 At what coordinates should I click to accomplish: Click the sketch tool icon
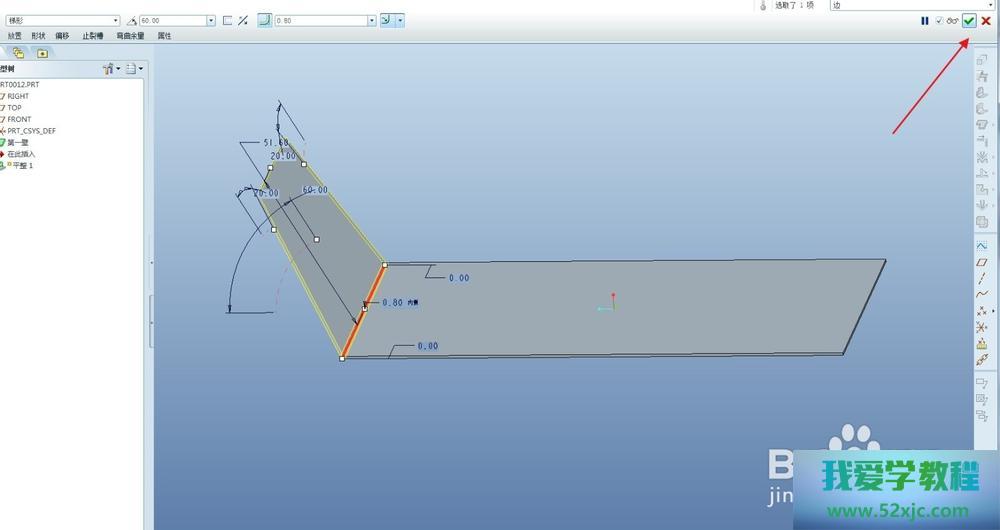point(982,245)
